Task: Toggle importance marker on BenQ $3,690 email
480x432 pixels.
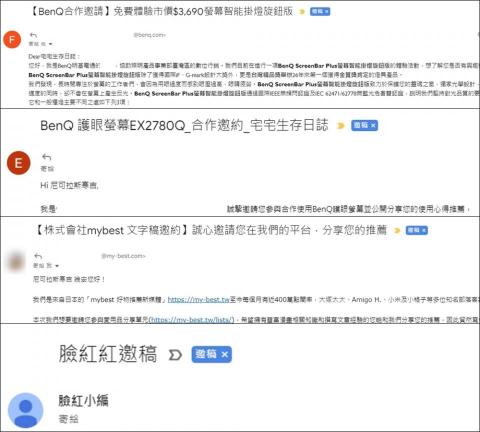Action: (x=302, y=12)
